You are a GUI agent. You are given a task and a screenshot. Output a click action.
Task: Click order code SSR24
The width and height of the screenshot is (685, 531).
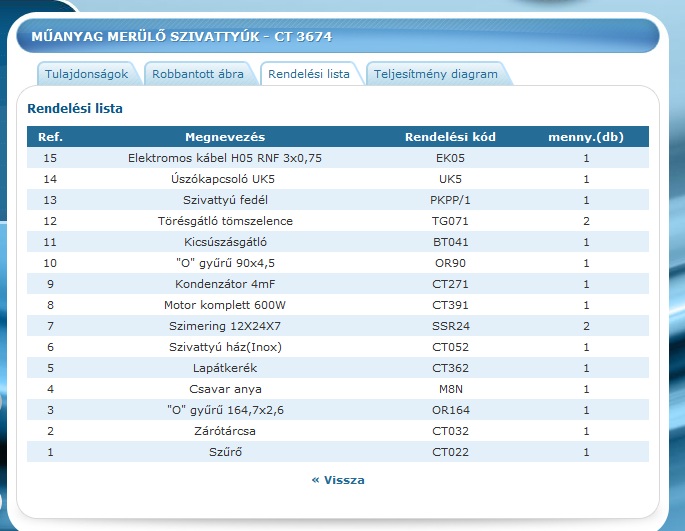(451, 326)
